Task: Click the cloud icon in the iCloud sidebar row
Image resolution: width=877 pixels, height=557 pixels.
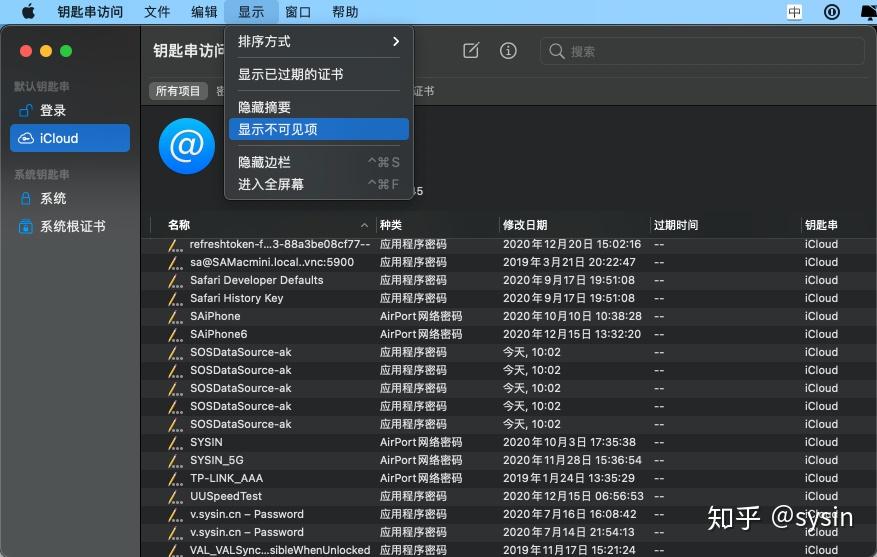Action: pos(26,138)
